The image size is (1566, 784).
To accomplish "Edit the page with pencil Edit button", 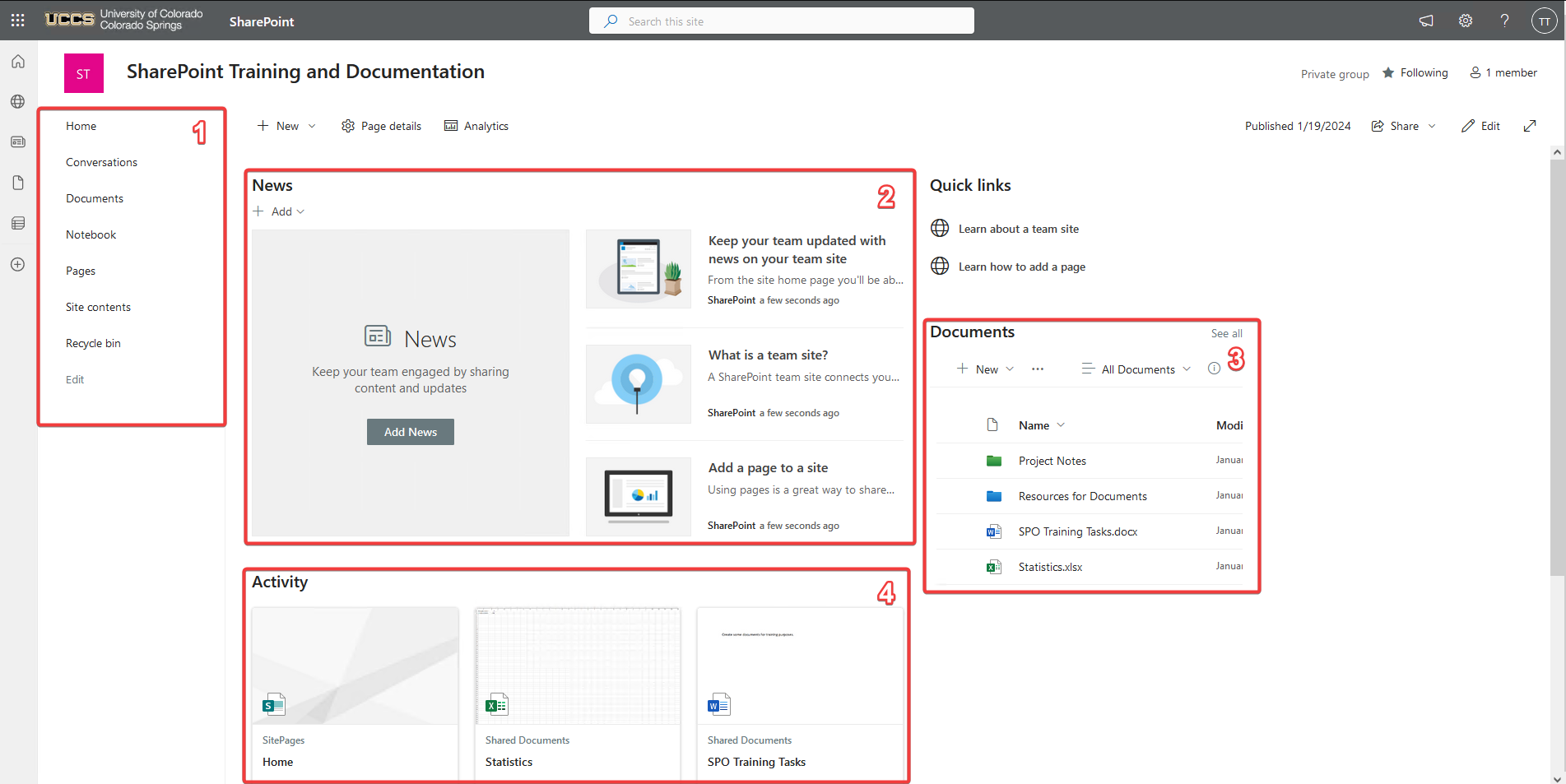I will pos(1480,126).
